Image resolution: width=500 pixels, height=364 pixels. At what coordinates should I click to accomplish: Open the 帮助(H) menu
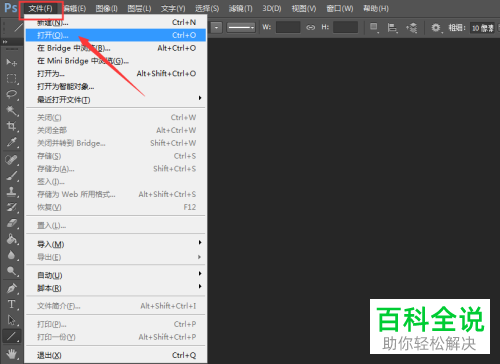[376, 9]
